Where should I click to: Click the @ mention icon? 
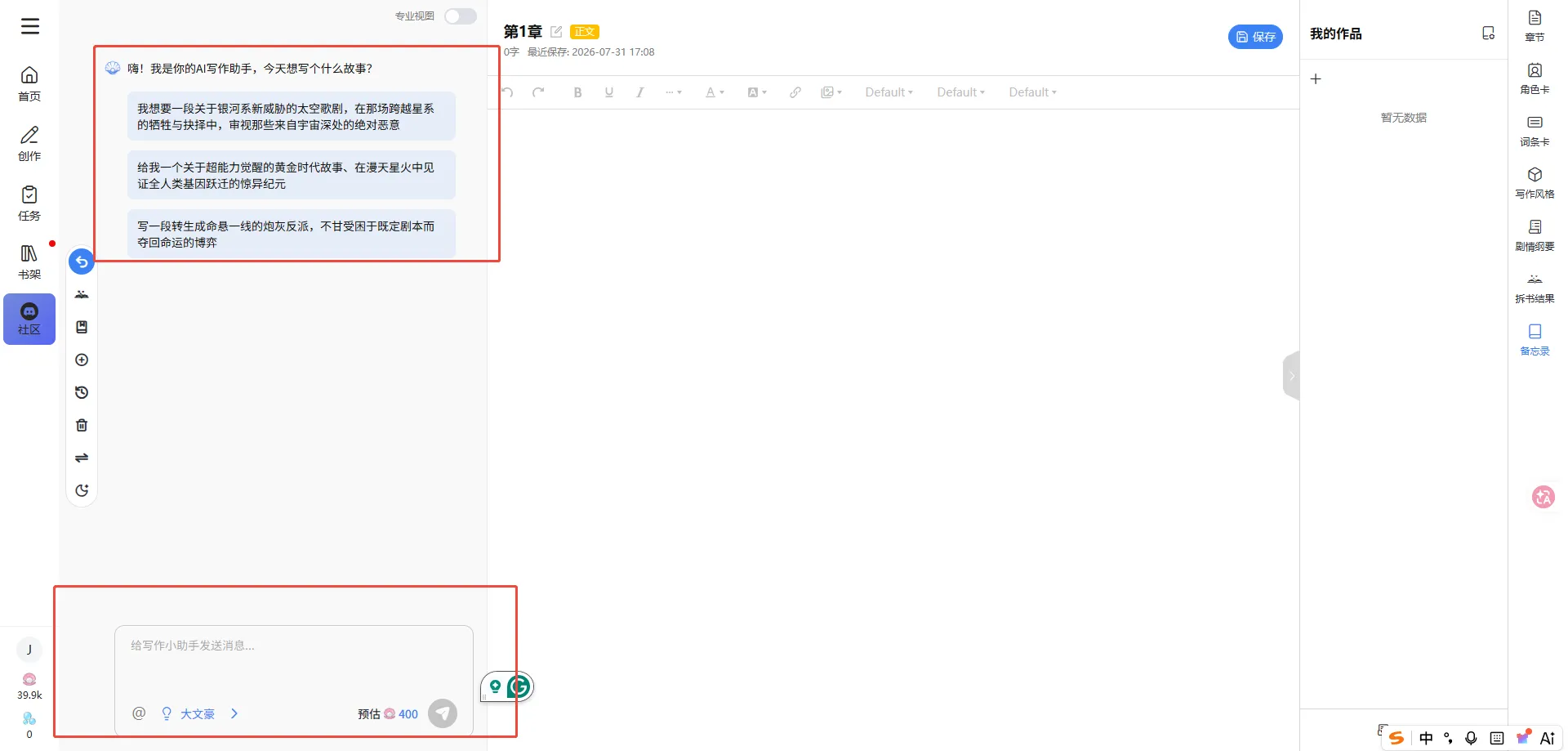point(139,713)
